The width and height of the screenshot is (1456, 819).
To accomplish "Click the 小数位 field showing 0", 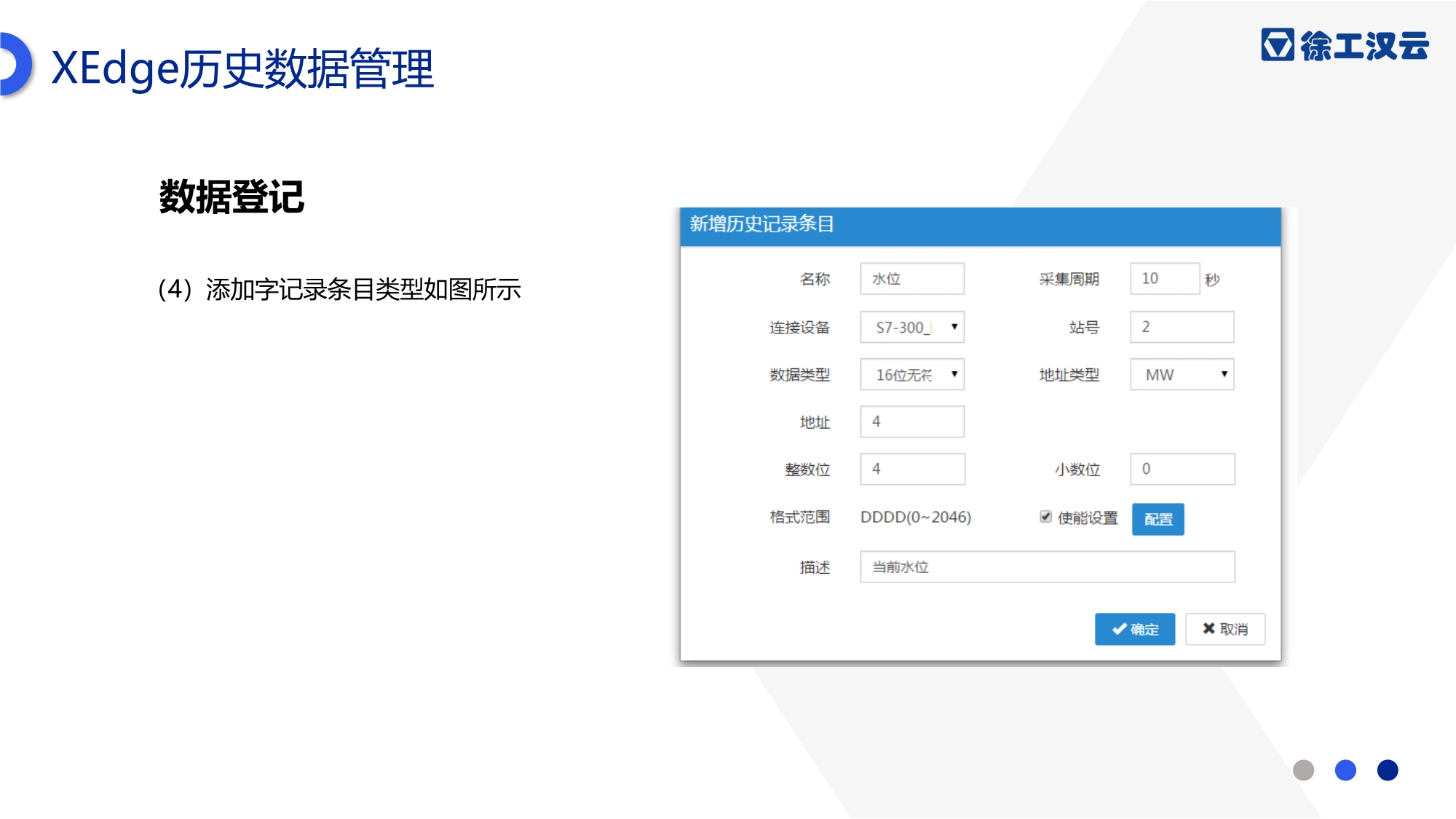I will [x=1183, y=469].
